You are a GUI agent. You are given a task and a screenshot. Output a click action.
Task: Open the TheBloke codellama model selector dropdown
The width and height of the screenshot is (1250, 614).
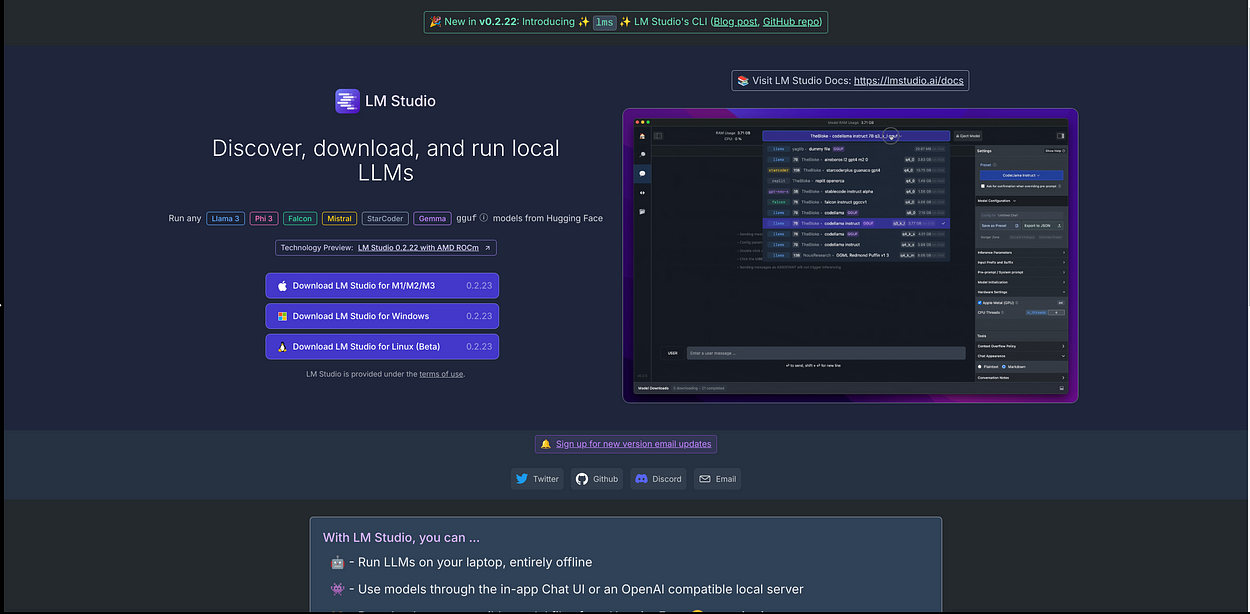[856, 136]
